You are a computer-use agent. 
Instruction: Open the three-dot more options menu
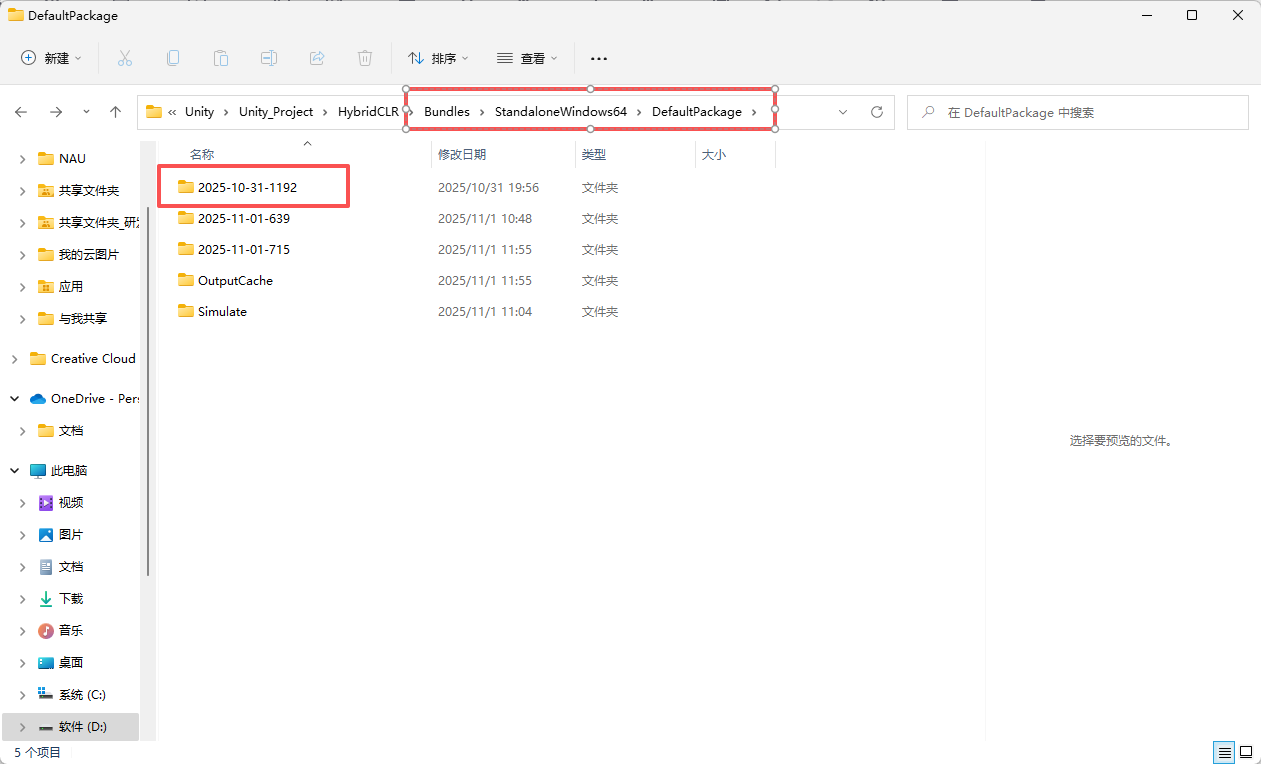point(599,59)
